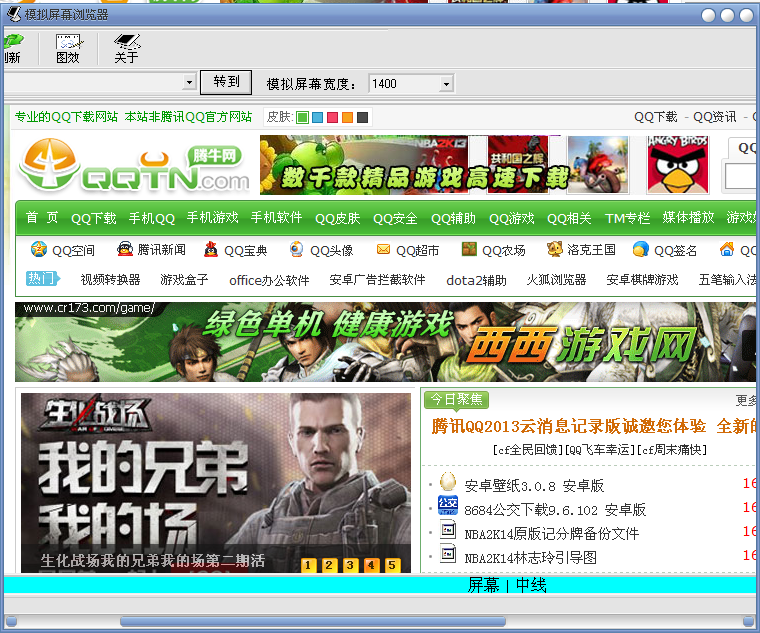Select the red skin swatch
This screenshot has height=633, width=760.
pos(332,117)
